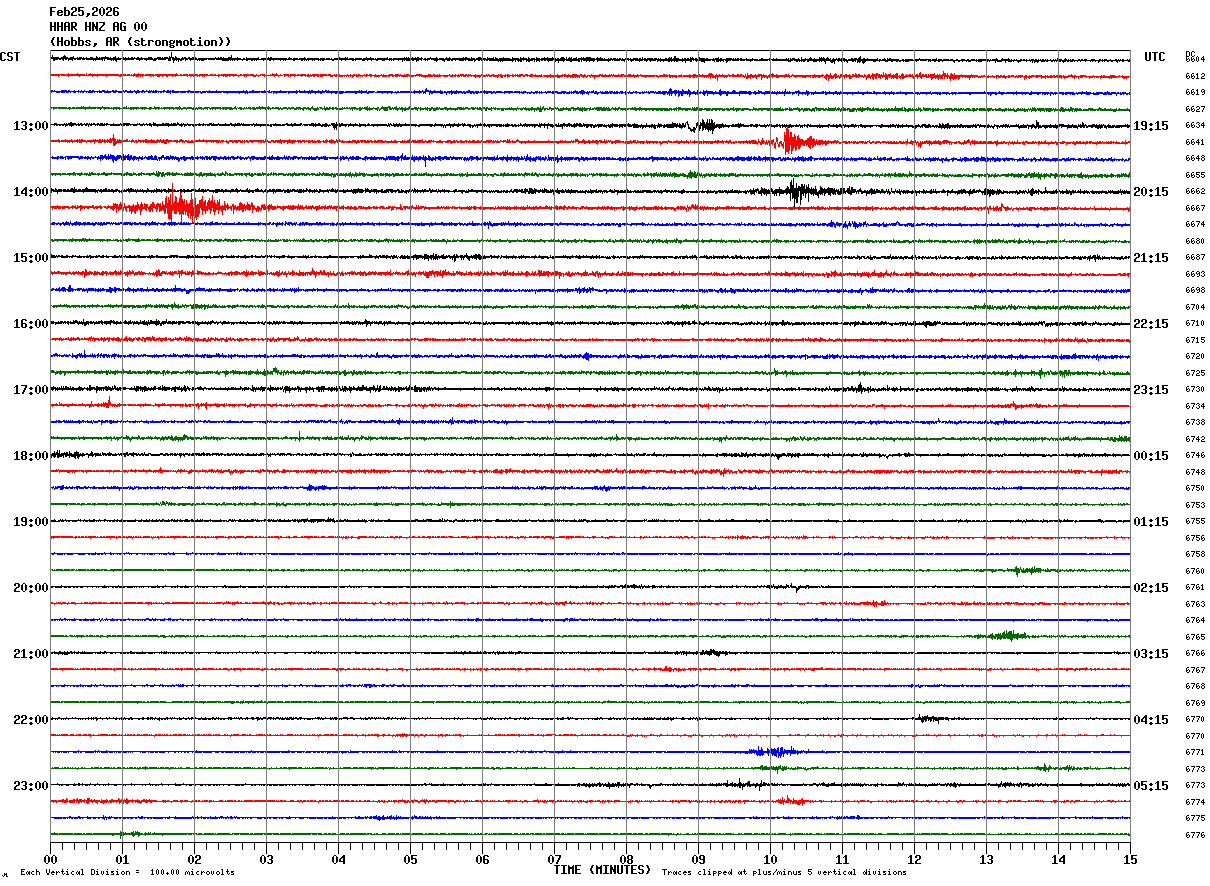
Task: Click the DC offset value 6641
Action: pyautogui.click(x=1195, y=142)
